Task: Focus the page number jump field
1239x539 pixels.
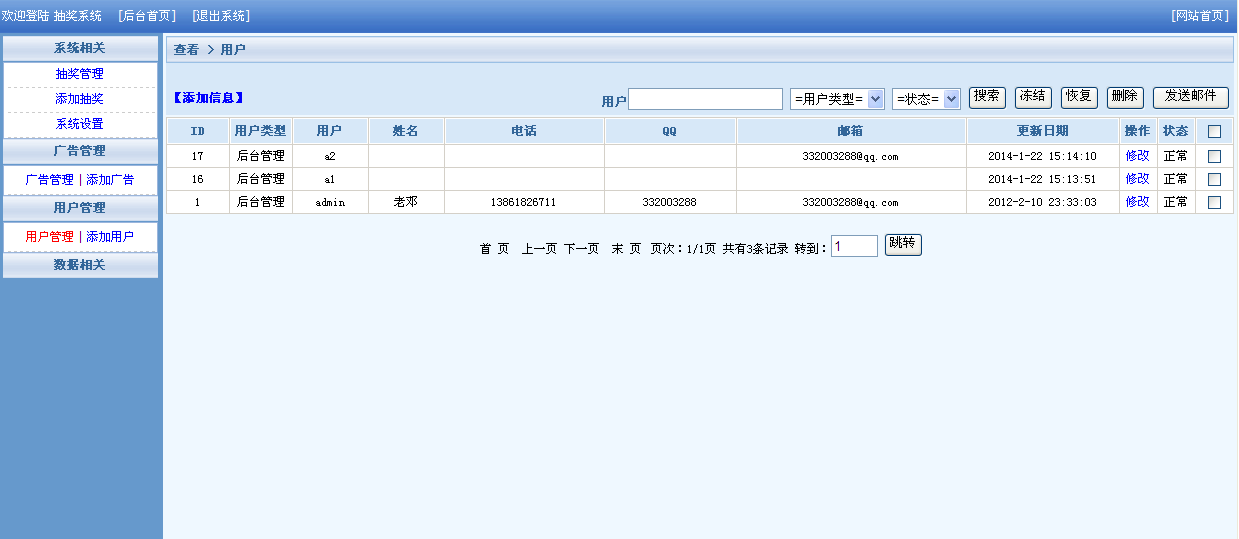Action: [x=854, y=246]
